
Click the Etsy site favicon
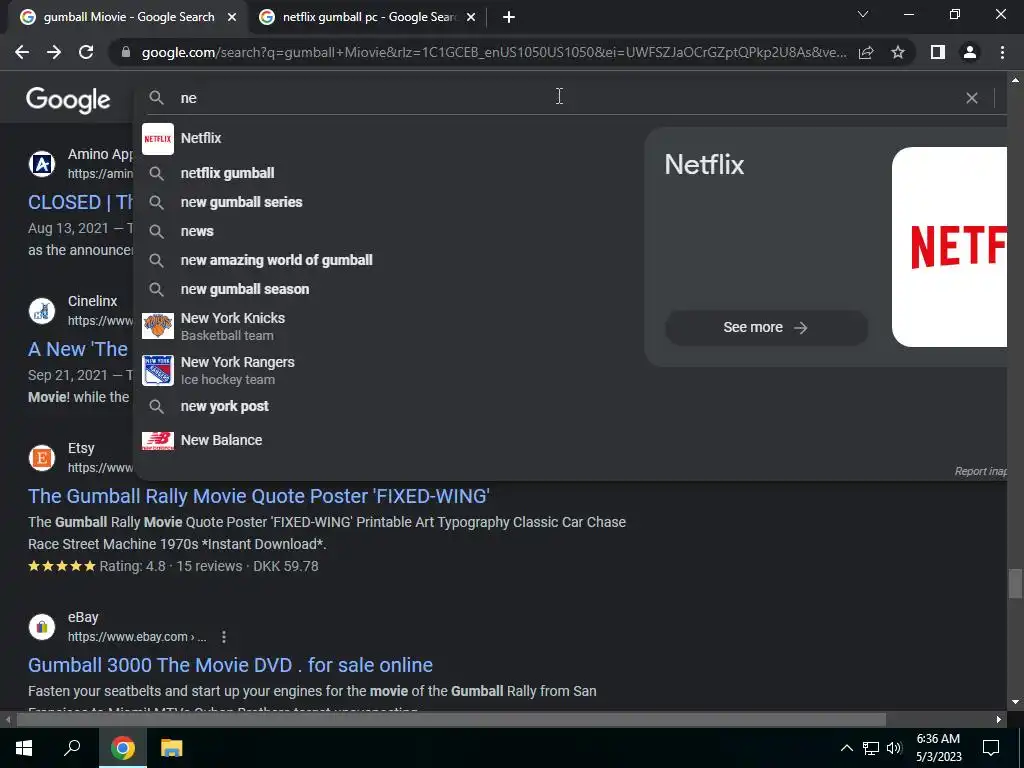coord(42,458)
